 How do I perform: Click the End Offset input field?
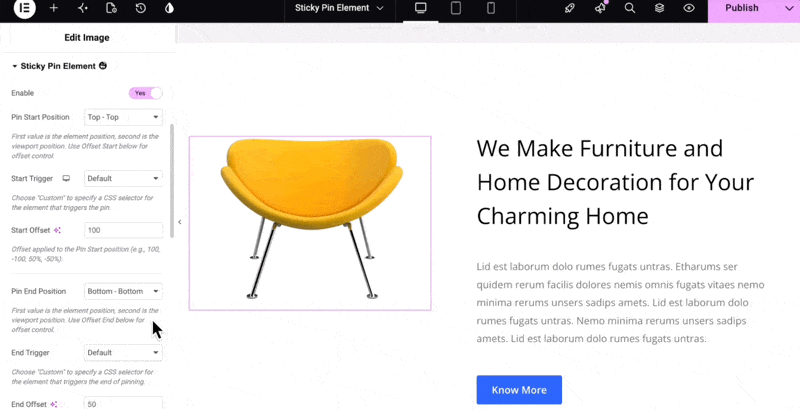point(123,403)
